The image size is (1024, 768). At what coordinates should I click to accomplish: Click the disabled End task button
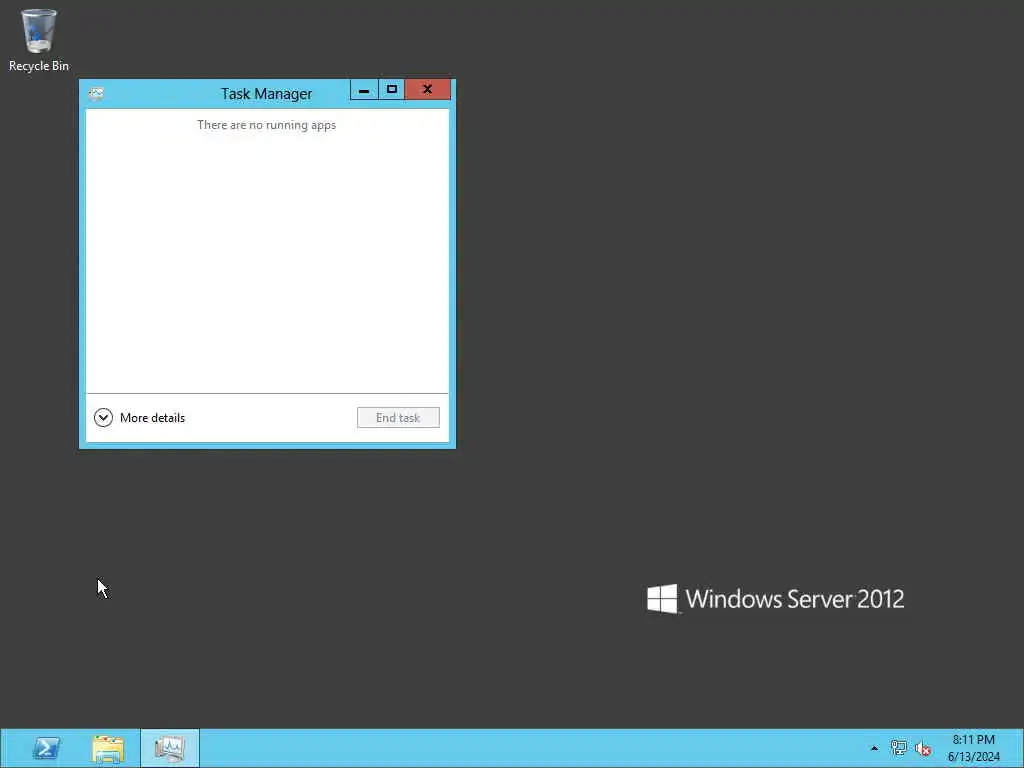point(398,417)
